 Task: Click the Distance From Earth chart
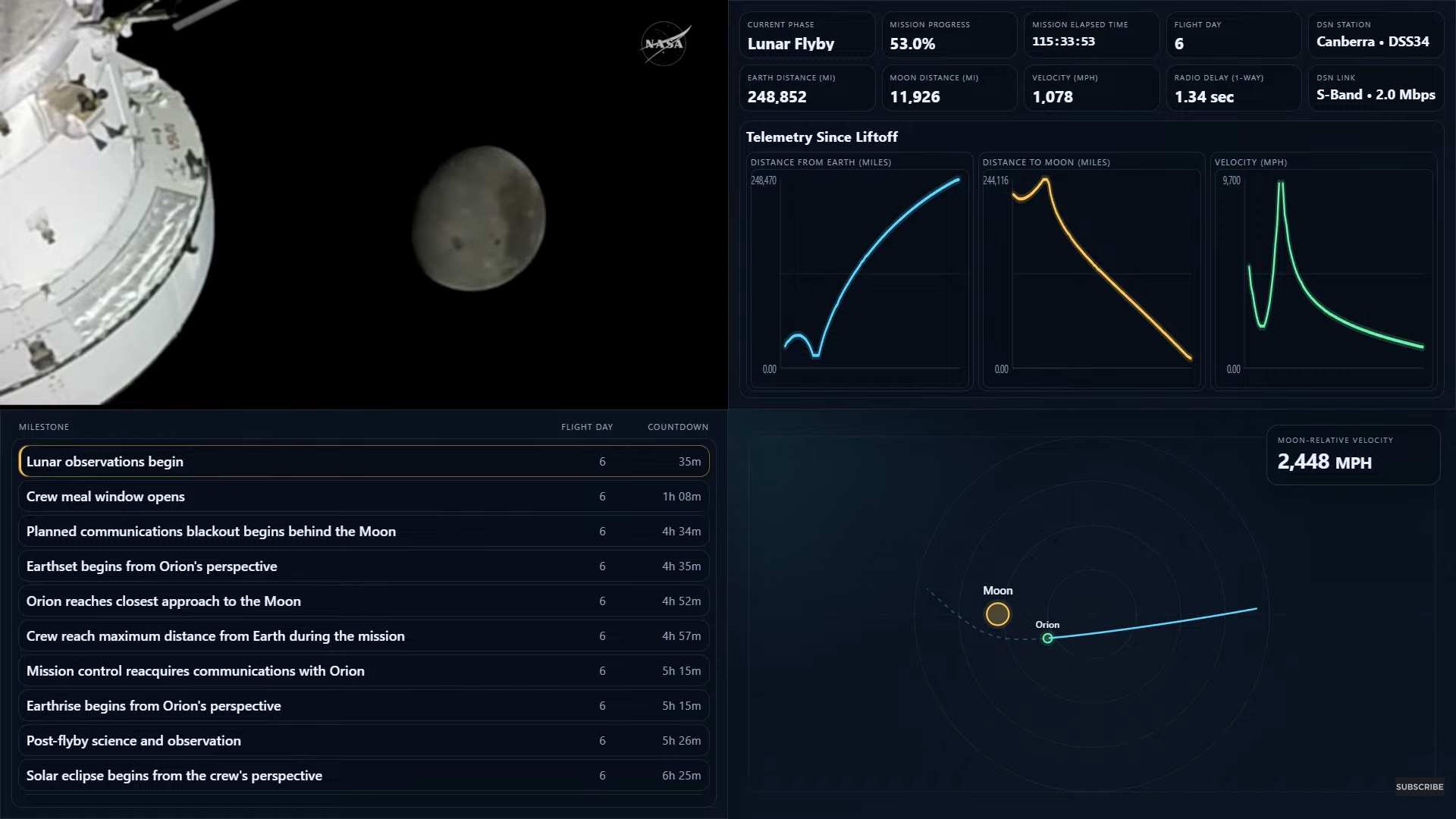tap(859, 273)
